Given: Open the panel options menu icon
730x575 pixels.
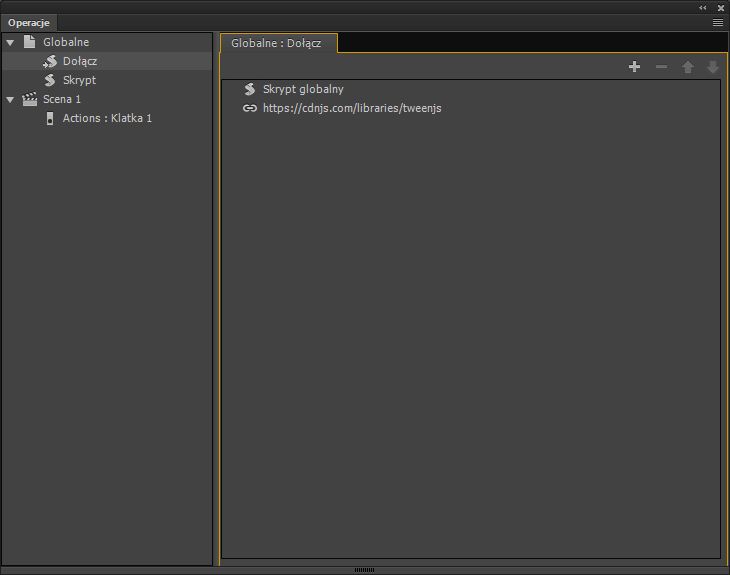Looking at the screenshot, I should point(718,22).
